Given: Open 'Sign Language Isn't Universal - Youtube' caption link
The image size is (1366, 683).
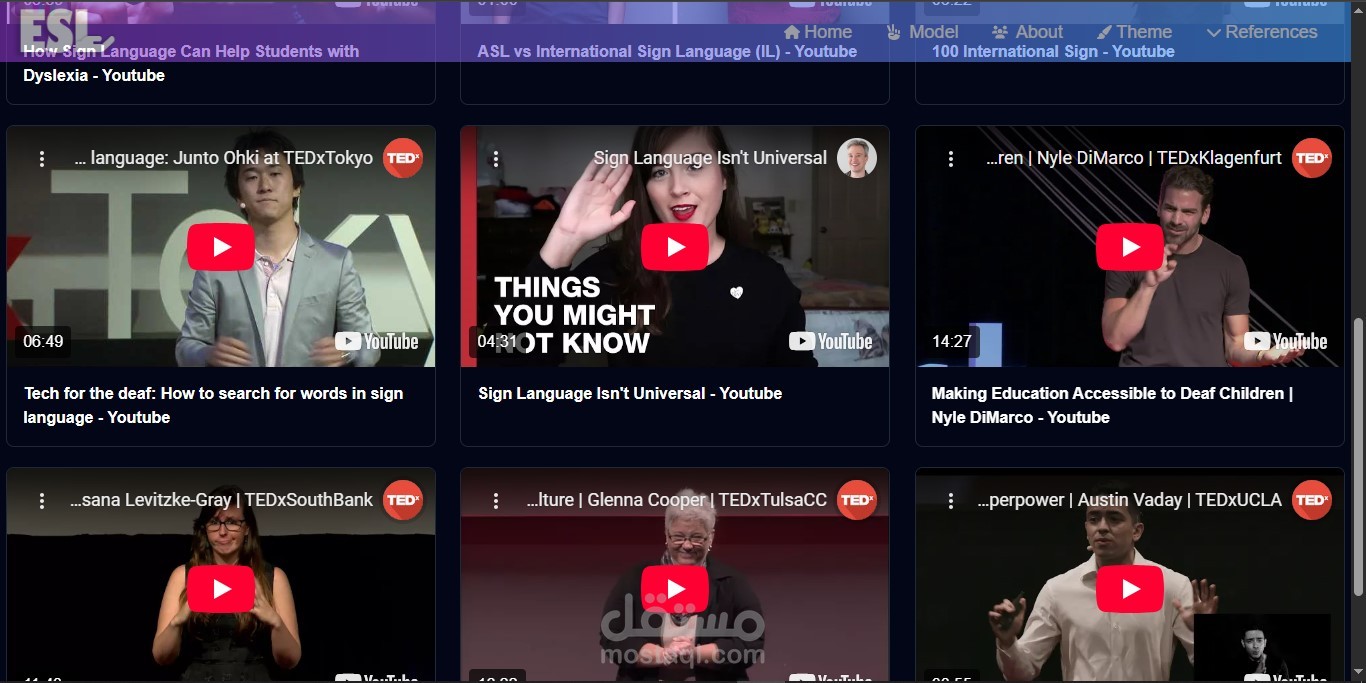Looking at the screenshot, I should pyautogui.click(x=630, y=393).
